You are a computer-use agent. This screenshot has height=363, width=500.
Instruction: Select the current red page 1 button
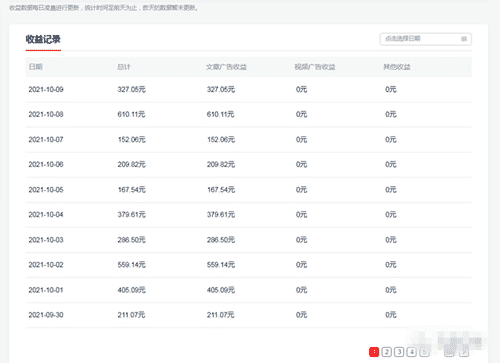[374, 352]
